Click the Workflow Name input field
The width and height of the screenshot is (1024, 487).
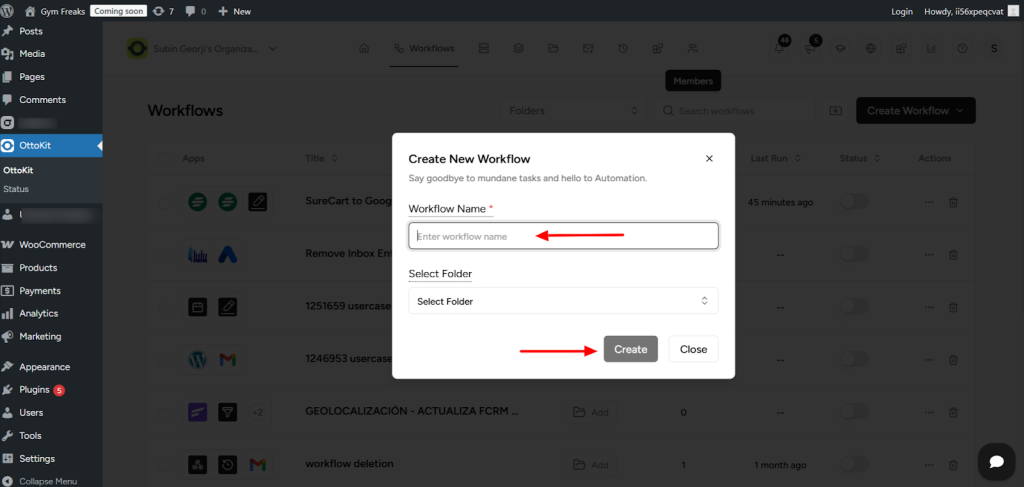coord(563,236)
